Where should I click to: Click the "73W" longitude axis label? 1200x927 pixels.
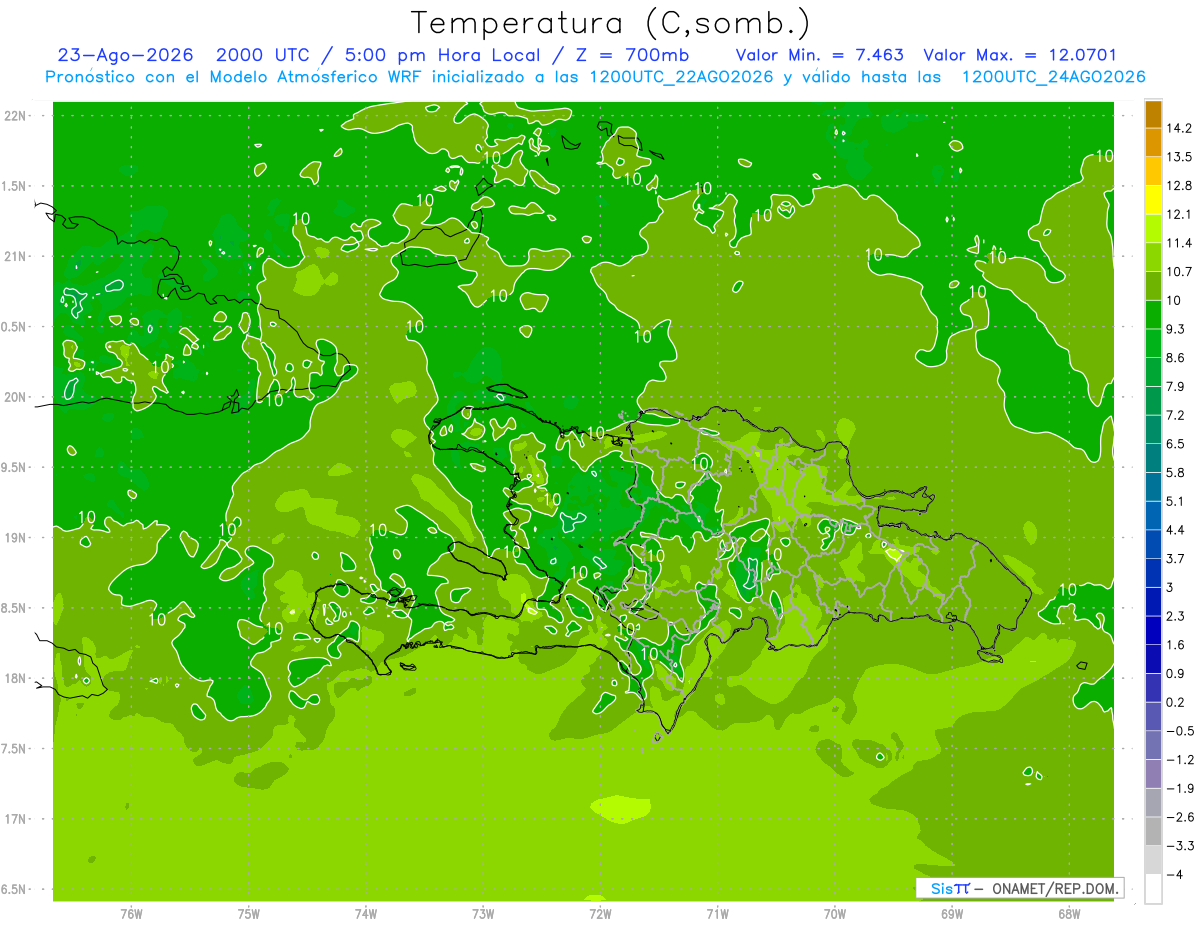click(x=483, y=914)
